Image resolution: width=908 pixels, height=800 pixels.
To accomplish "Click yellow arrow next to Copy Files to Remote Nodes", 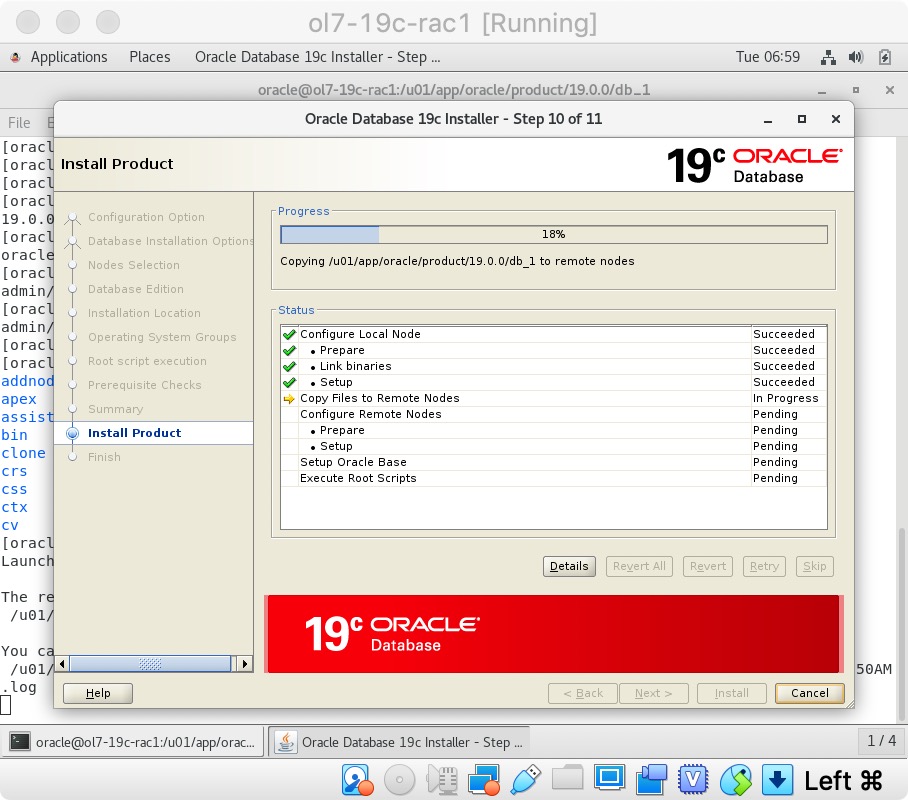I will pyautogui.click(x=289, y=399).
